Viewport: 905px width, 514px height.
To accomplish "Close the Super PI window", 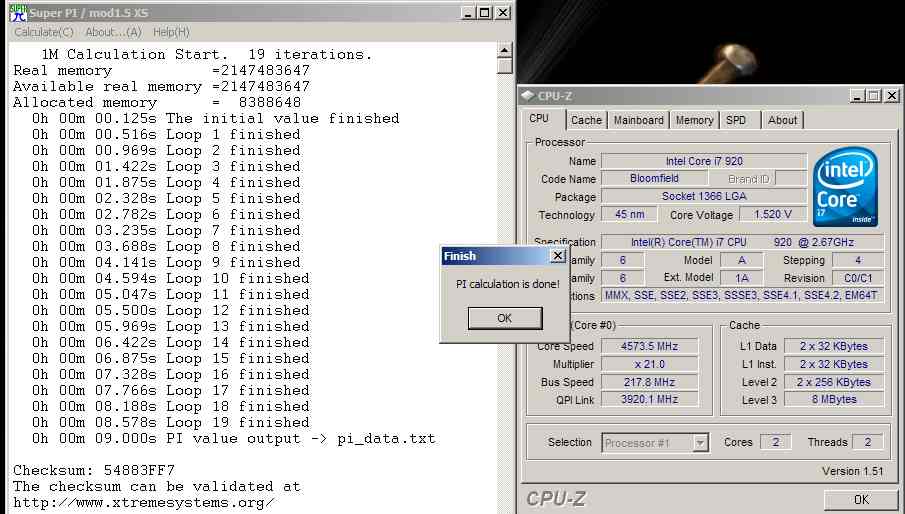I will pos(503,13).
